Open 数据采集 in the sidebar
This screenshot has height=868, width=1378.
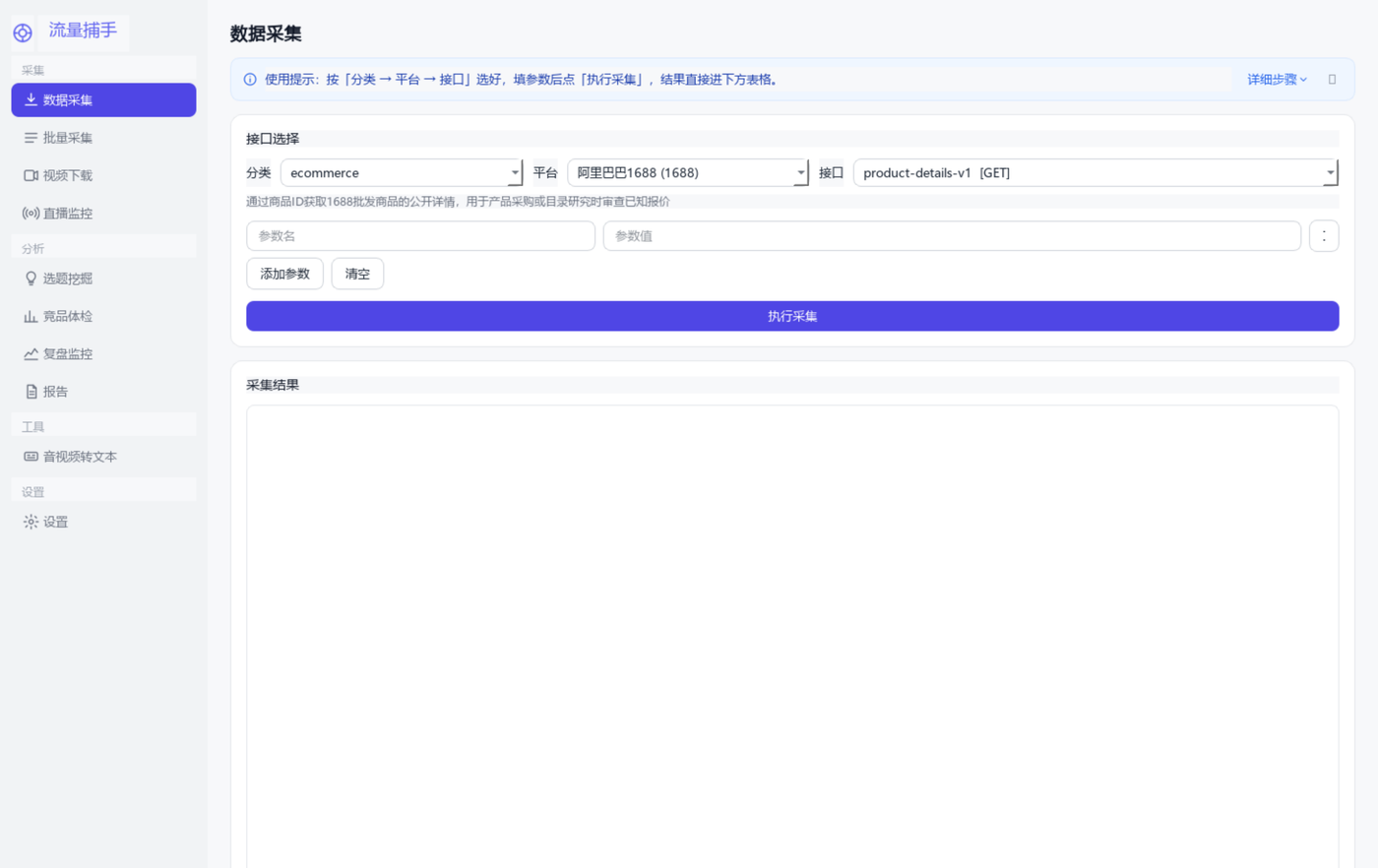click(103, 99)
